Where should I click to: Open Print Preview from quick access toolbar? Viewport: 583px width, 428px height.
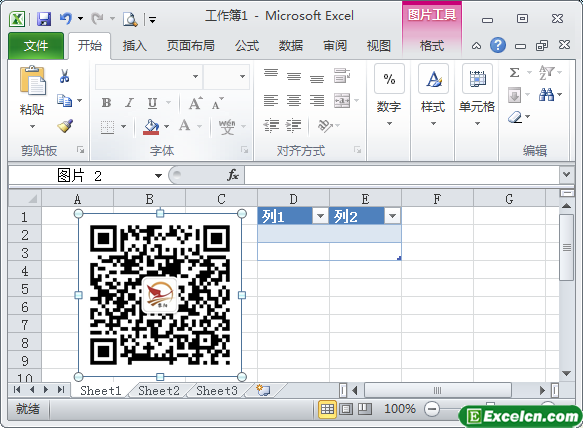point(130,19)
